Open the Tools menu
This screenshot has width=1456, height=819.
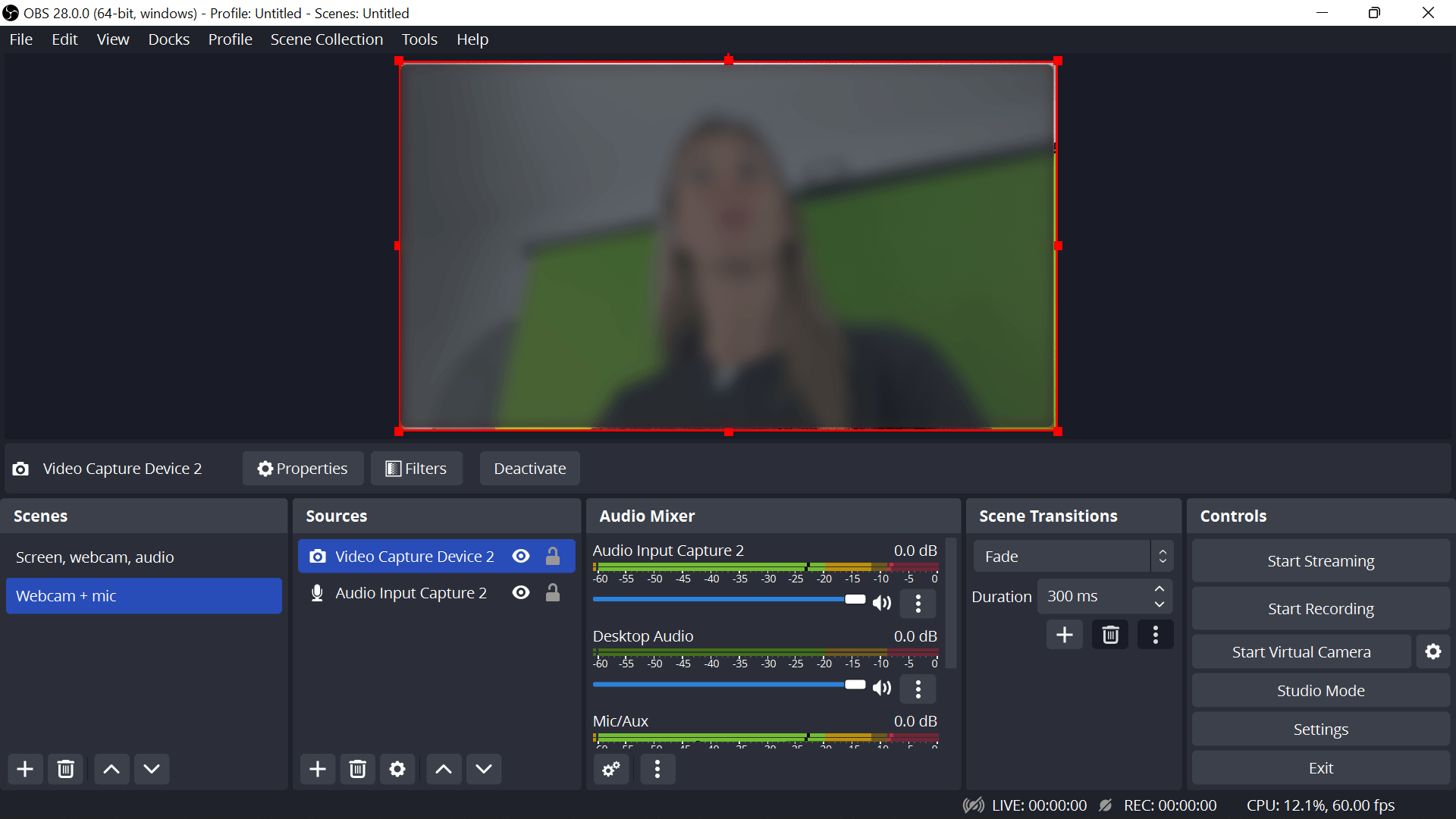419,39
